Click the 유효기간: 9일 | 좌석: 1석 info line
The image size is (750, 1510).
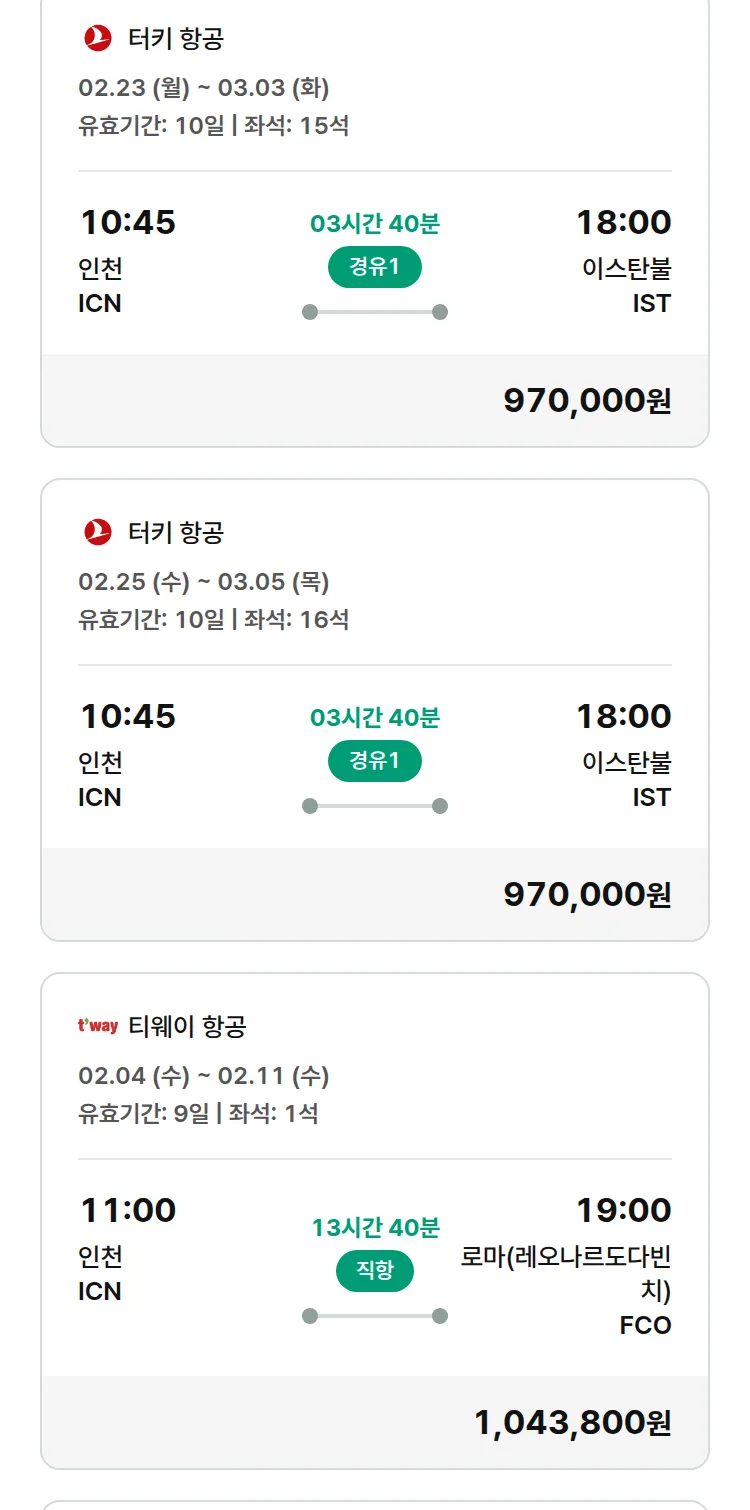pos(198,1113)
